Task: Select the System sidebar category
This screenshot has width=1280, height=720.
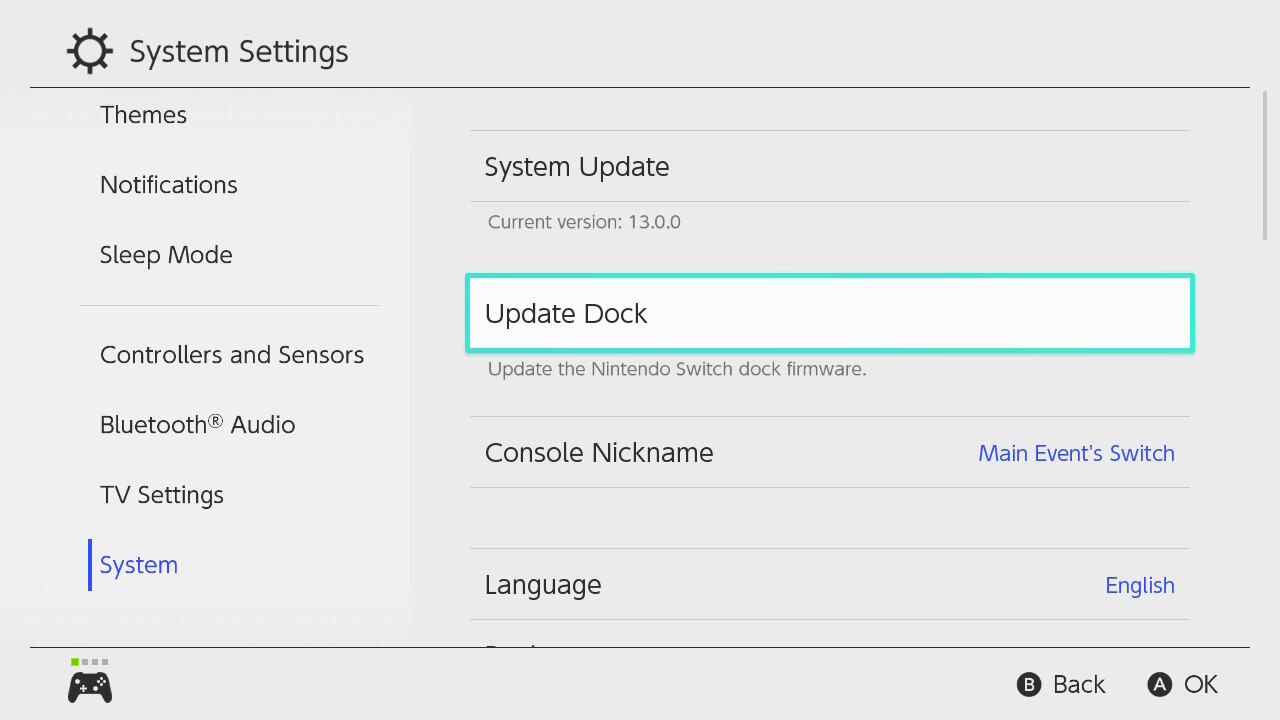Action: coord(139,565)
